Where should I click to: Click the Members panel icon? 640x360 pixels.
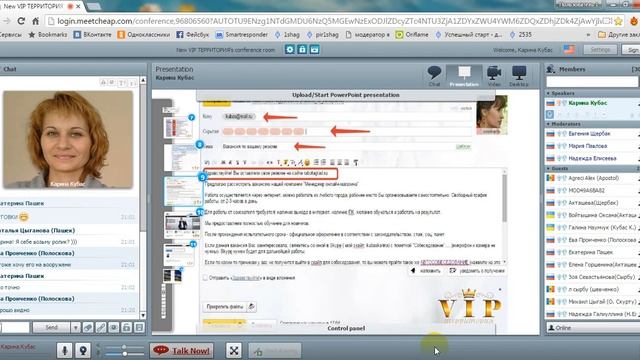[x=551, y=69]
